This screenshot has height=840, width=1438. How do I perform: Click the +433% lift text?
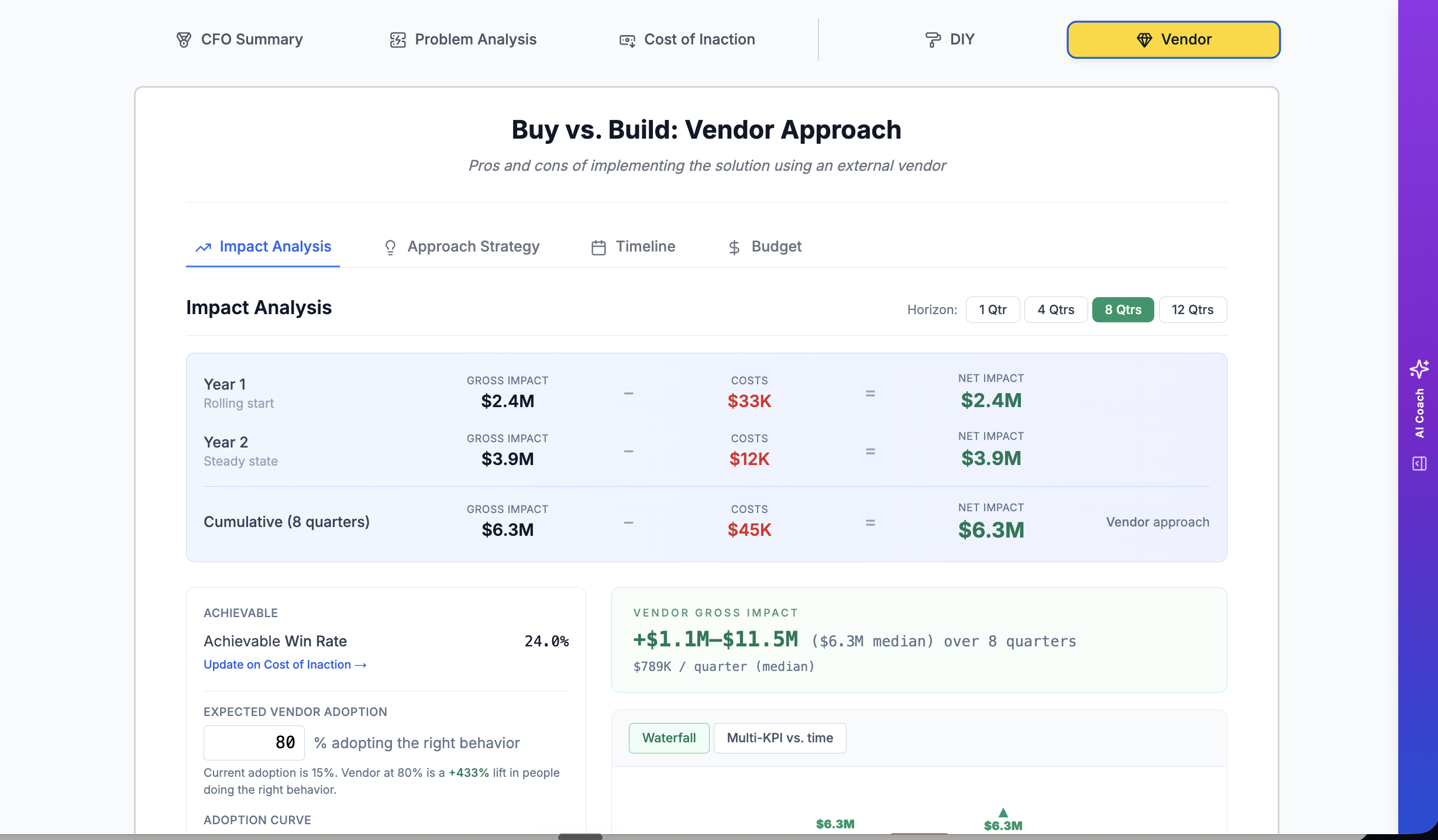click(469, 773)
